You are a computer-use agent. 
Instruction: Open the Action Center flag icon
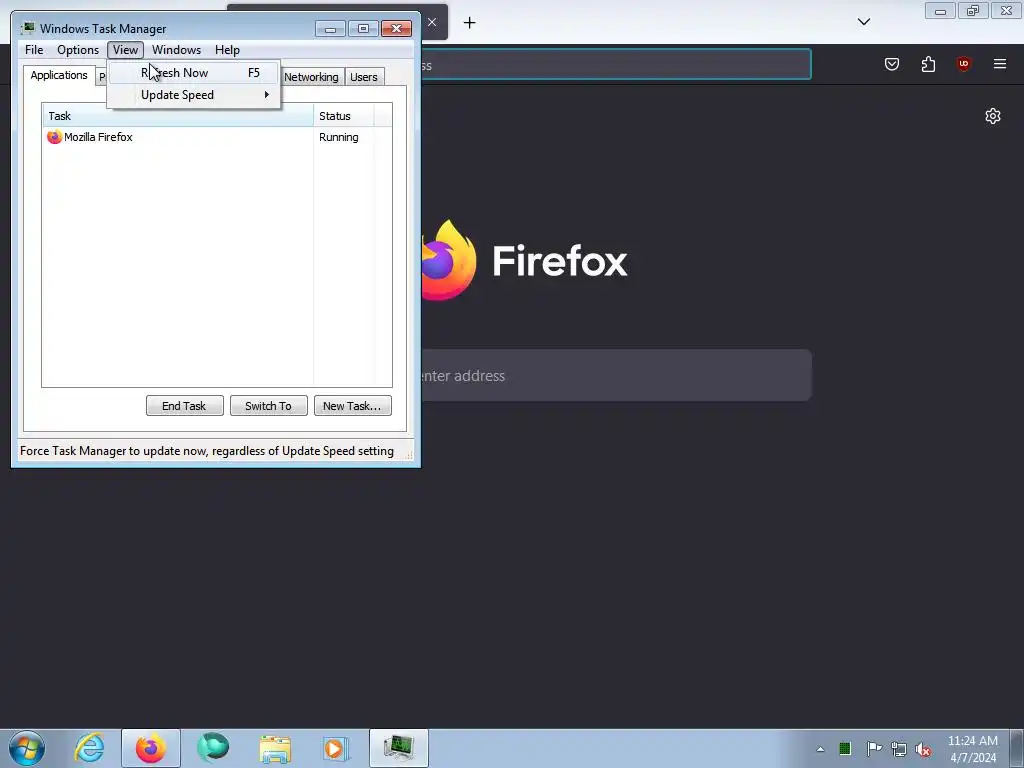pyautogui.click(x=874, y=748)
